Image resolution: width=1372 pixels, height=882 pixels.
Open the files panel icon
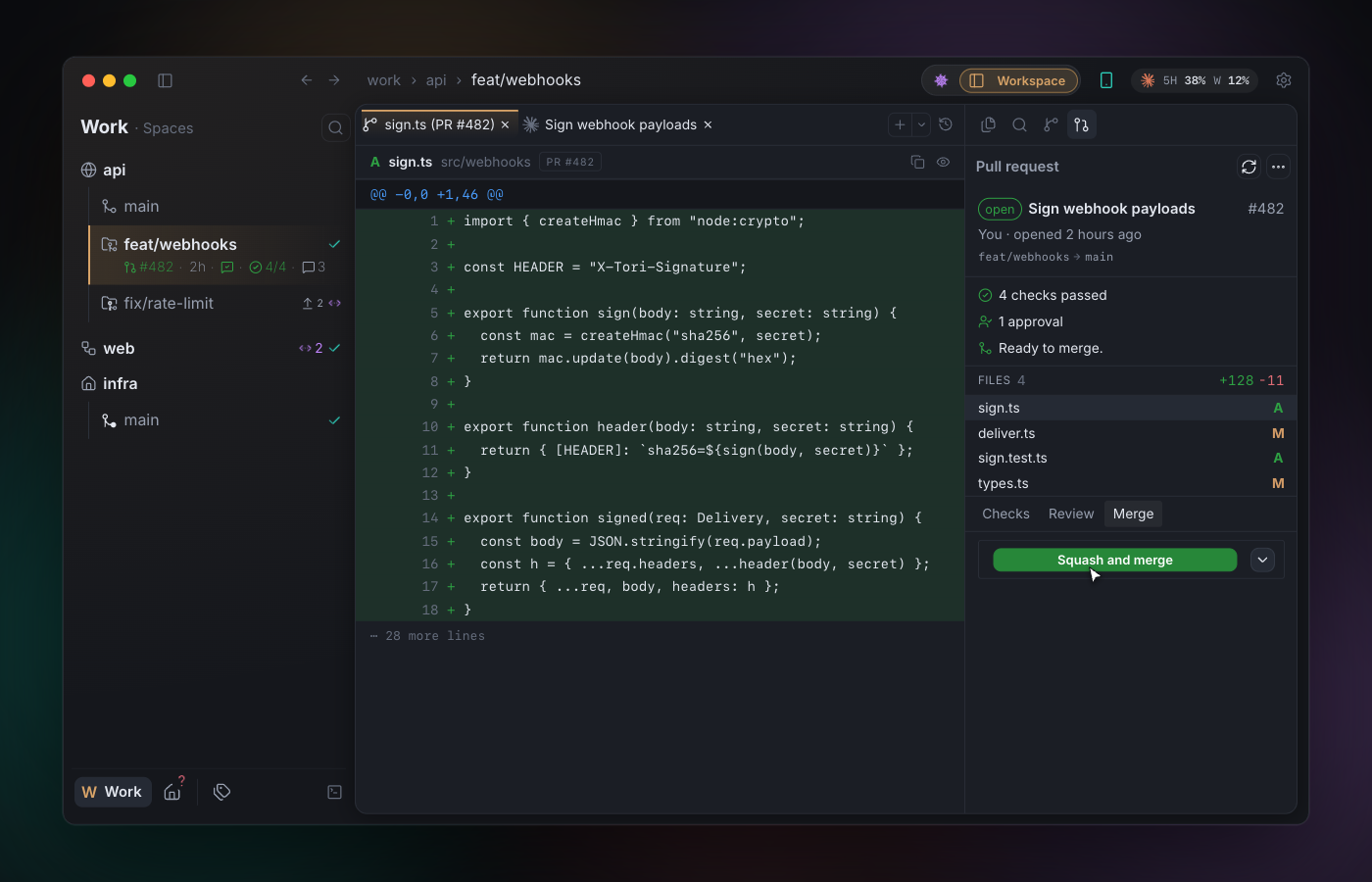click(x=988, y=124)
